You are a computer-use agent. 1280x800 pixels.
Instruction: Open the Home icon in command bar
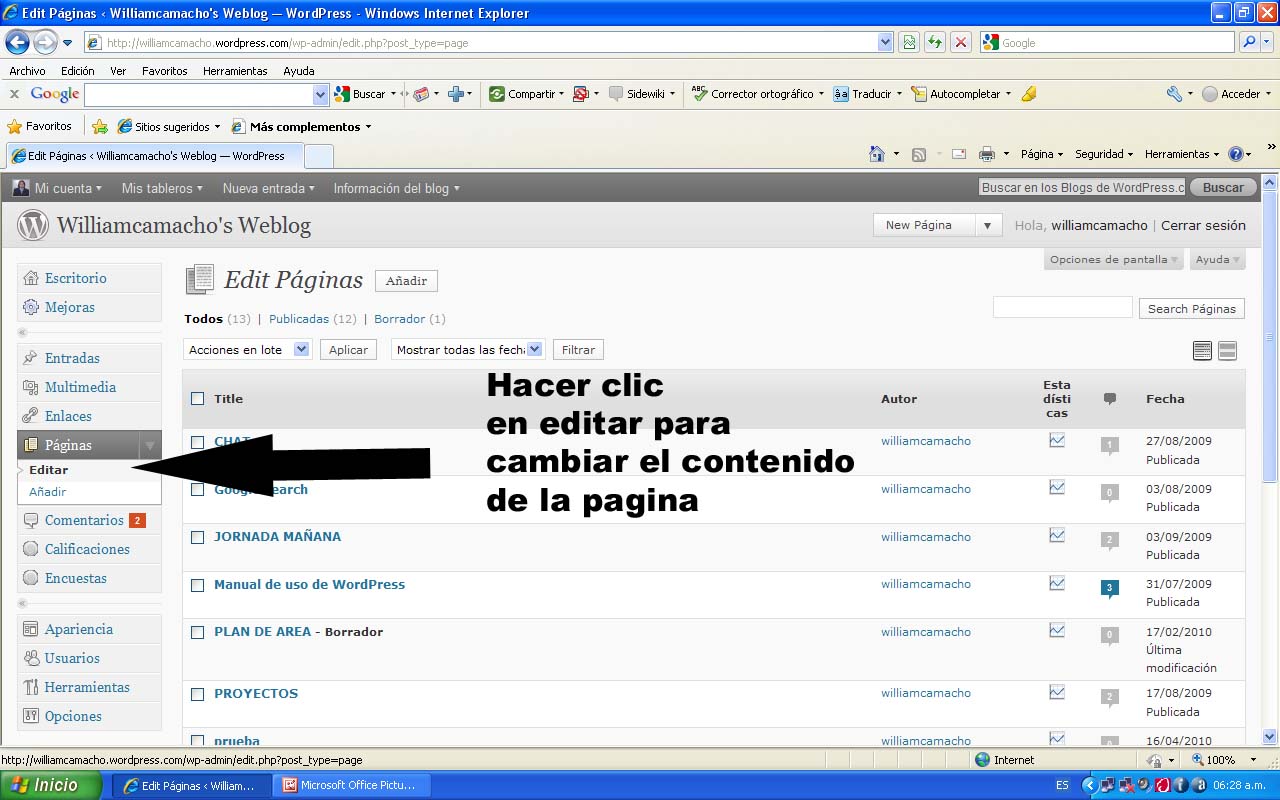point(877,154)
